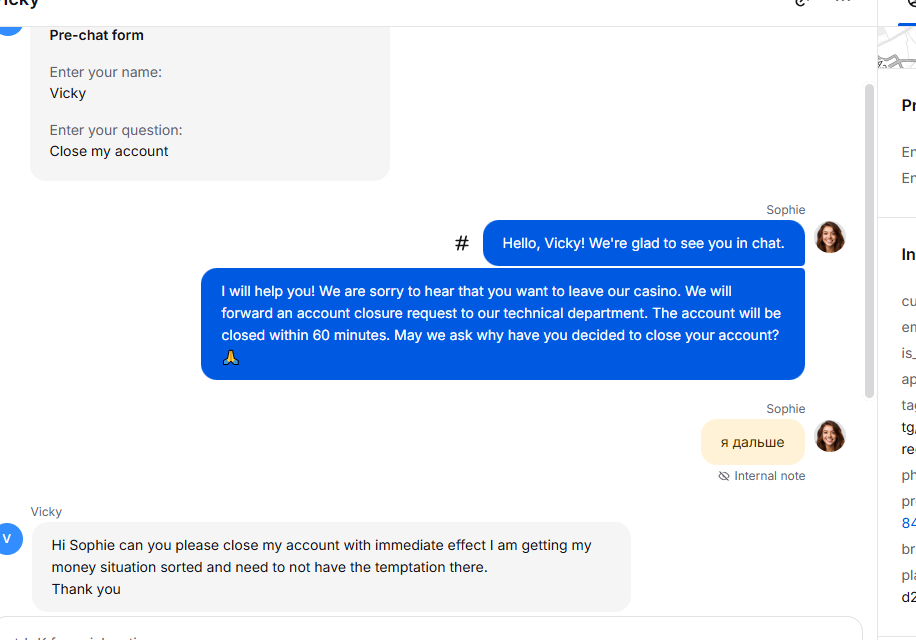Click the account closure reply bubble

point(502,324)
